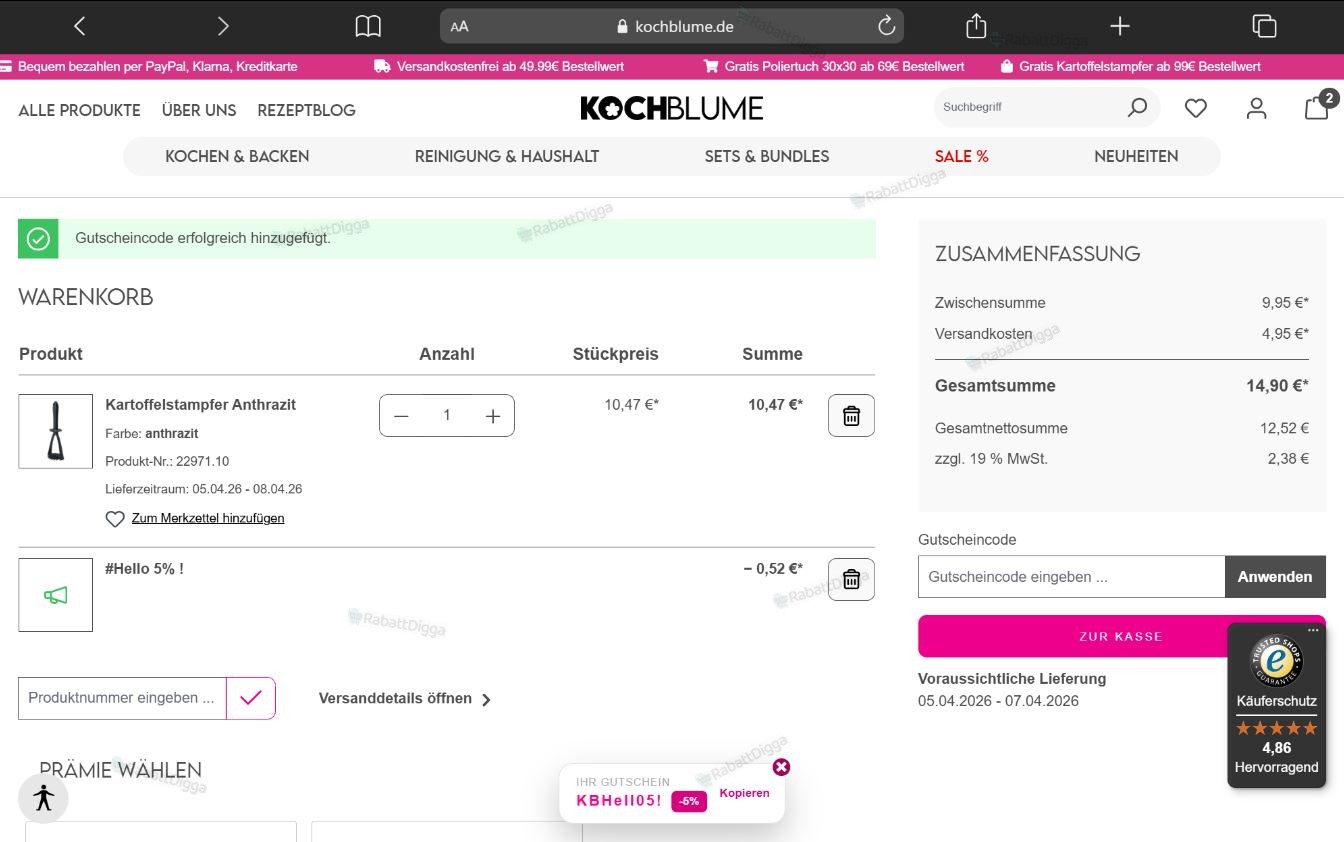Increase Kartoffelstampfer quantity with plus
This screenshot has width=1344, height=842.
point(492,416)
